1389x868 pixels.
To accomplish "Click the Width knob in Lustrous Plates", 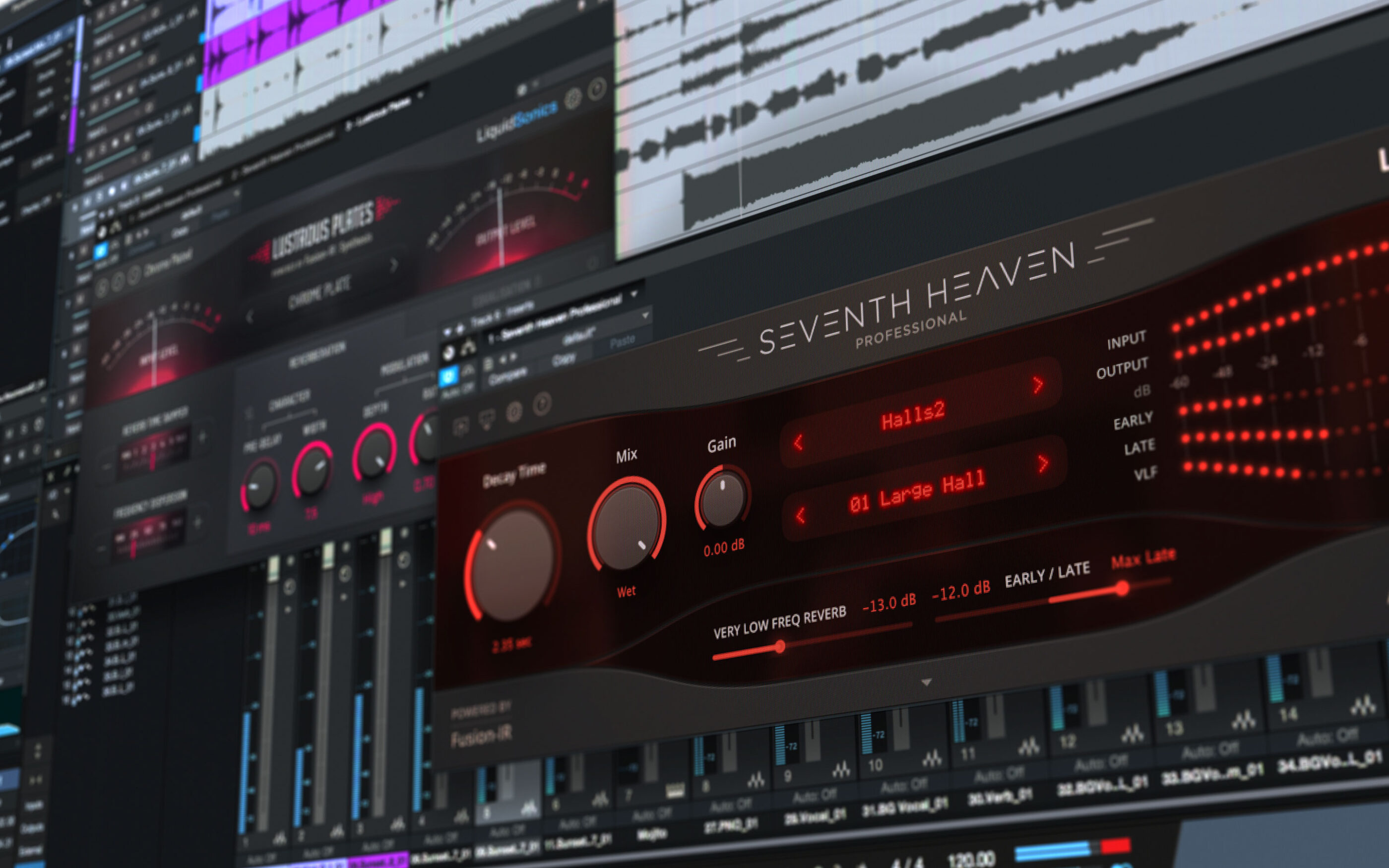I will pos(312,469).
